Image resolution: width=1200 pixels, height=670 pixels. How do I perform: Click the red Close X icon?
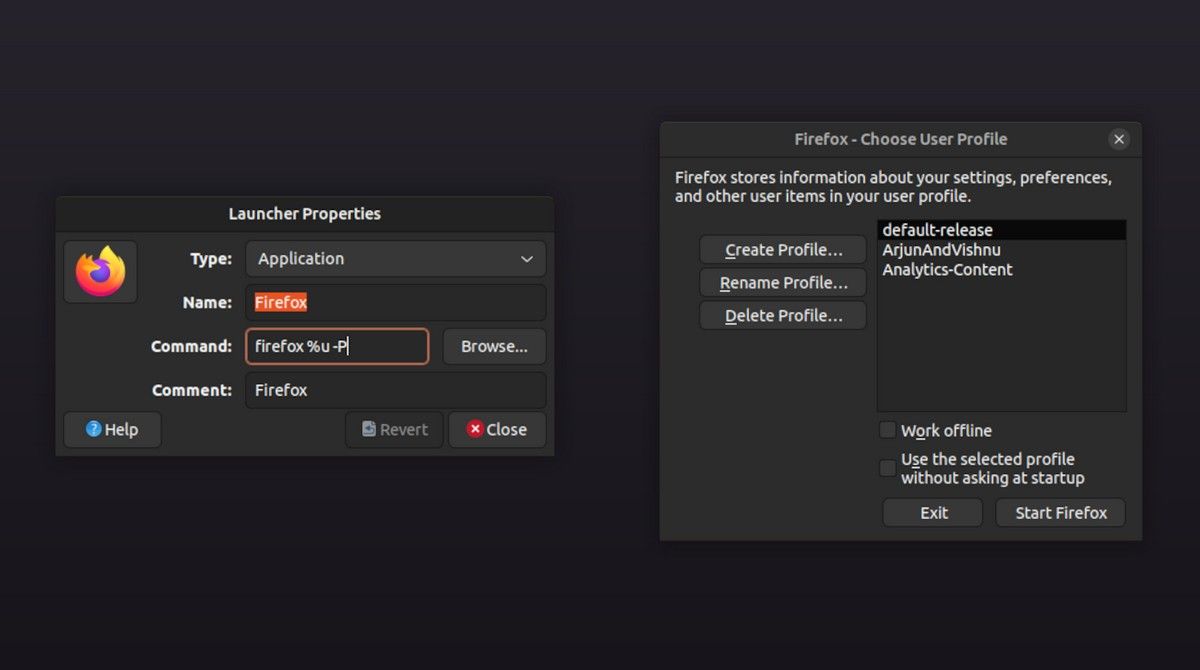[476, 429]
